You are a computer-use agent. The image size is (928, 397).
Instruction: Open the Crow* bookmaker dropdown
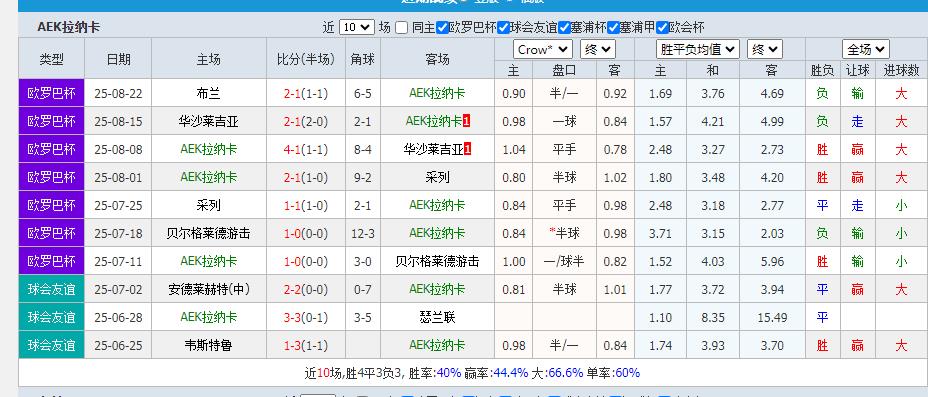(543, 49)
